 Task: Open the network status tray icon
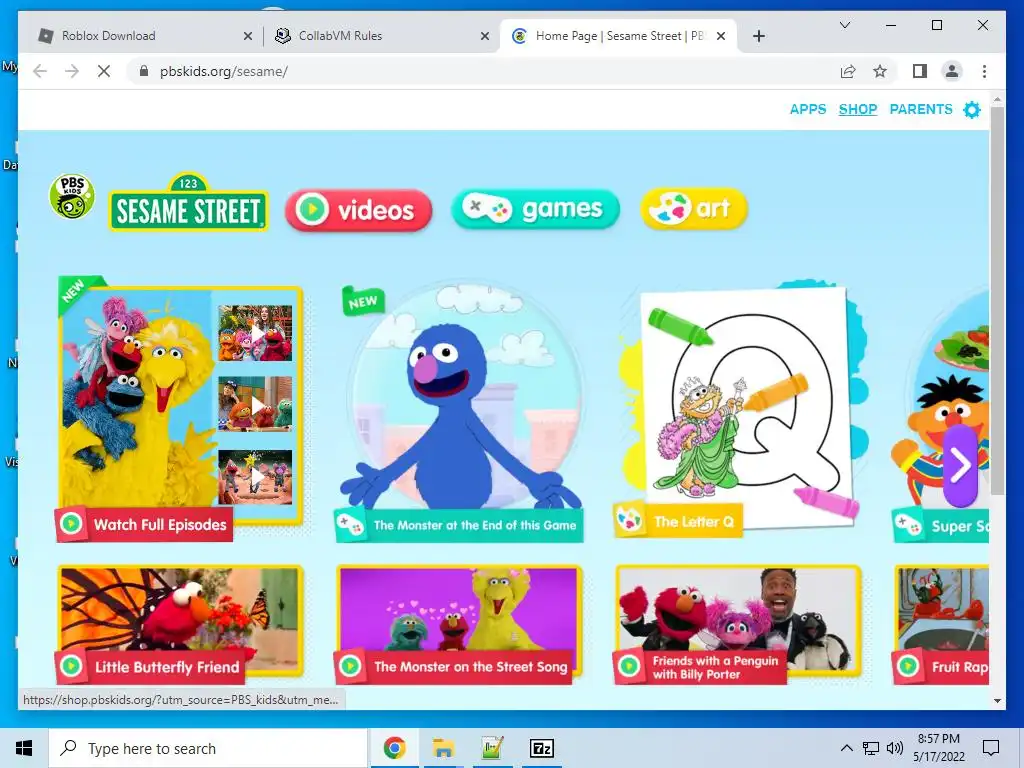click(871, 748)
